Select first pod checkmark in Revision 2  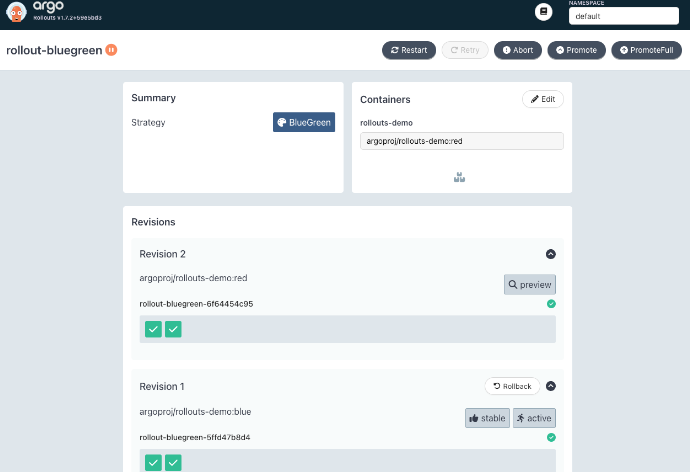coord(153,329)
